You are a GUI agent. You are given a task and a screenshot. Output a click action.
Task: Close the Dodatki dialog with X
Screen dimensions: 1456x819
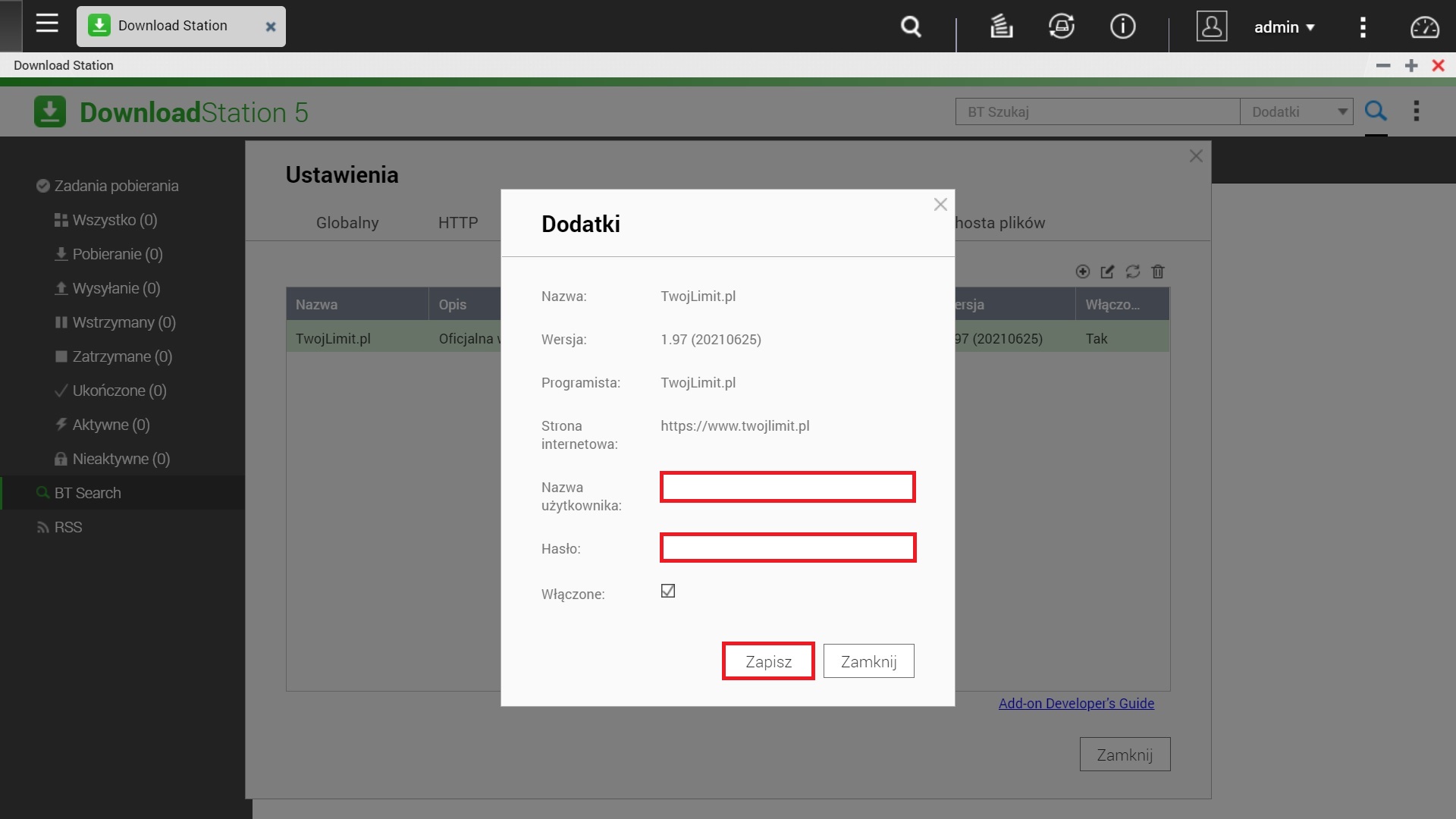coord(940,205)
